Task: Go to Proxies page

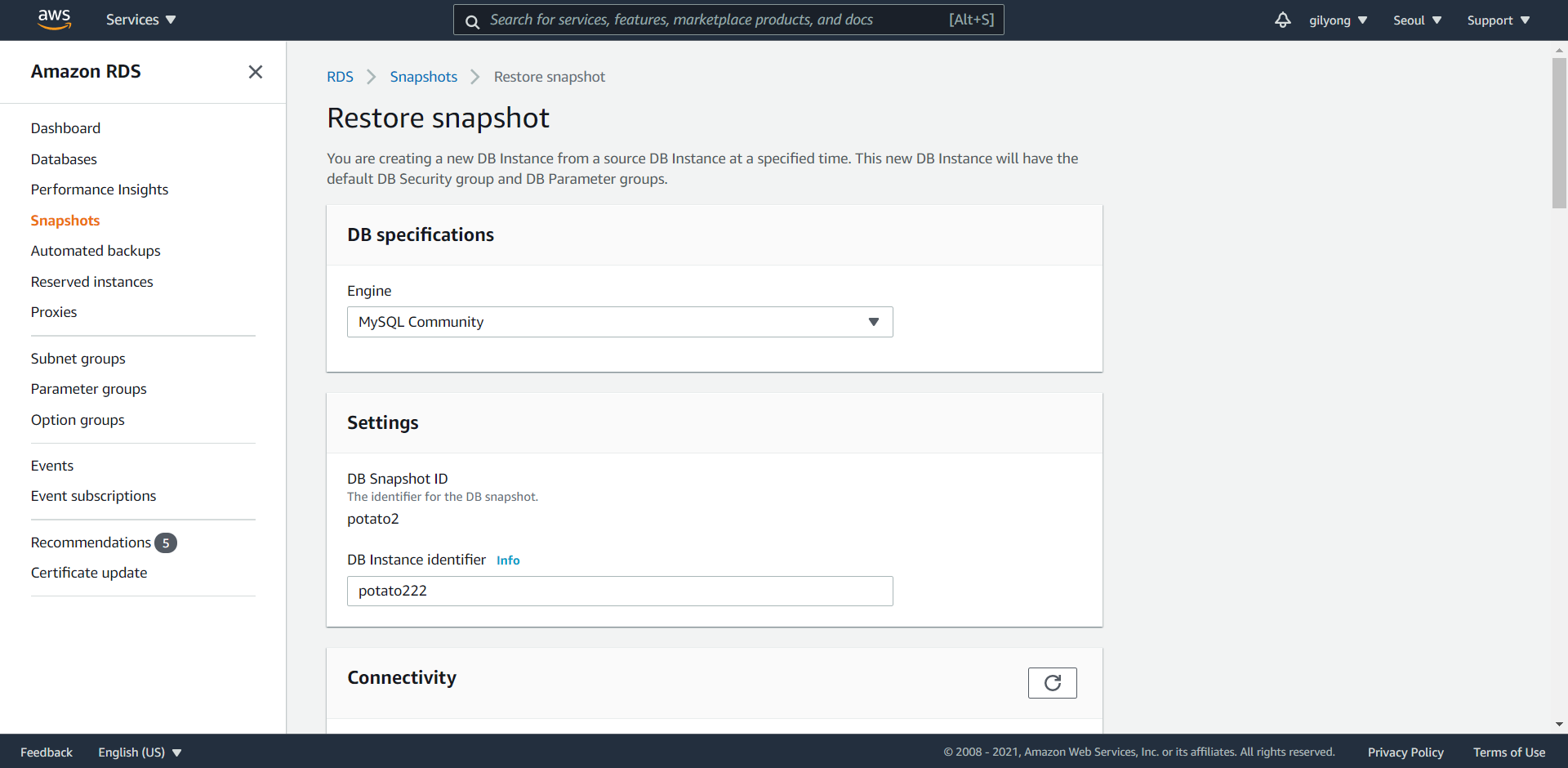Action: coord(54,312)
